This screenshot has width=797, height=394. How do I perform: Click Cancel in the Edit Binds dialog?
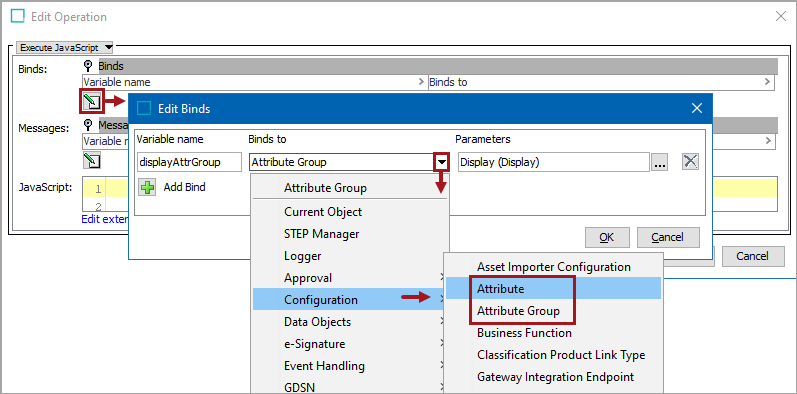(x=668, y=237)
